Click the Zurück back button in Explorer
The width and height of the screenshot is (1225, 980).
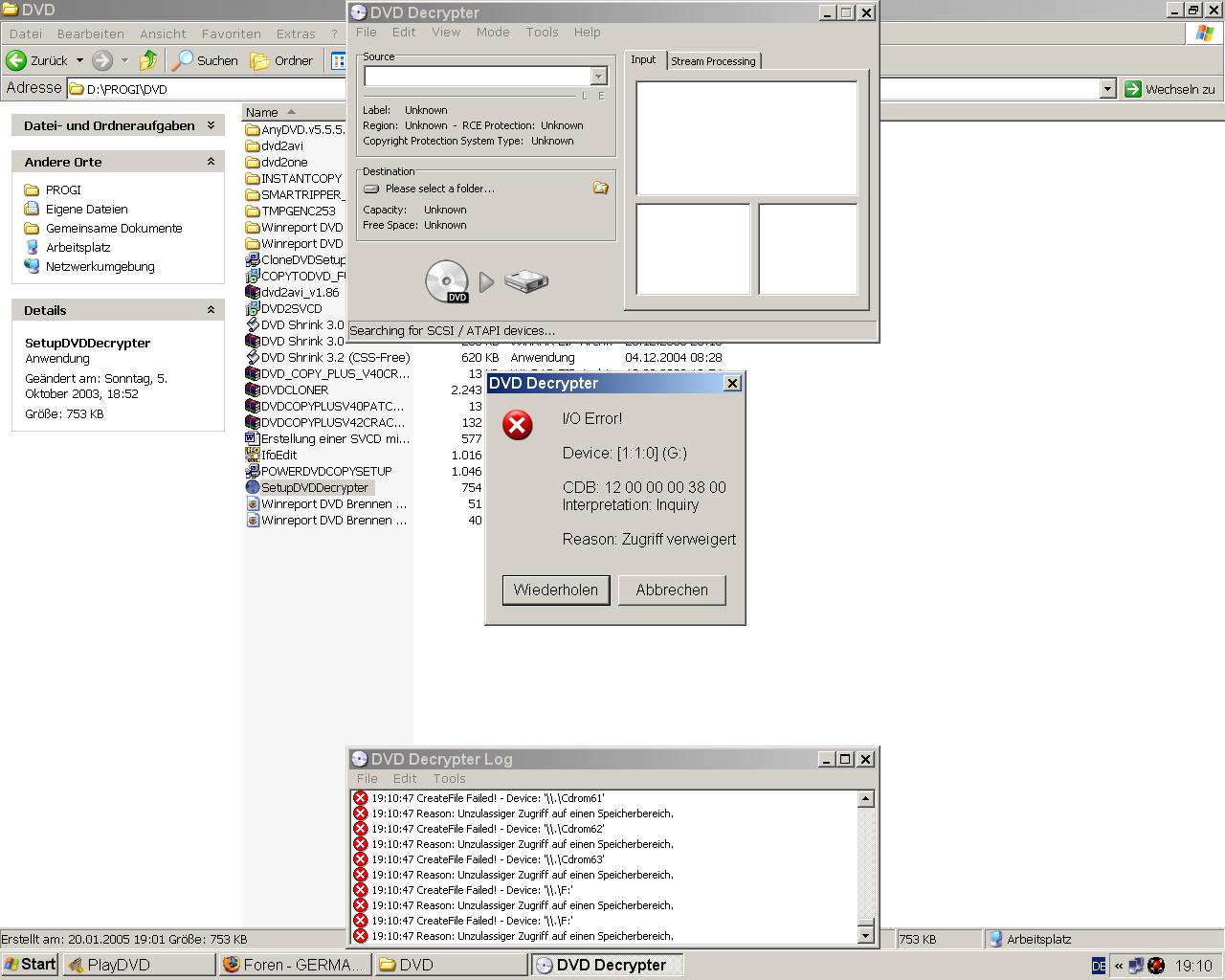(37, 60)
